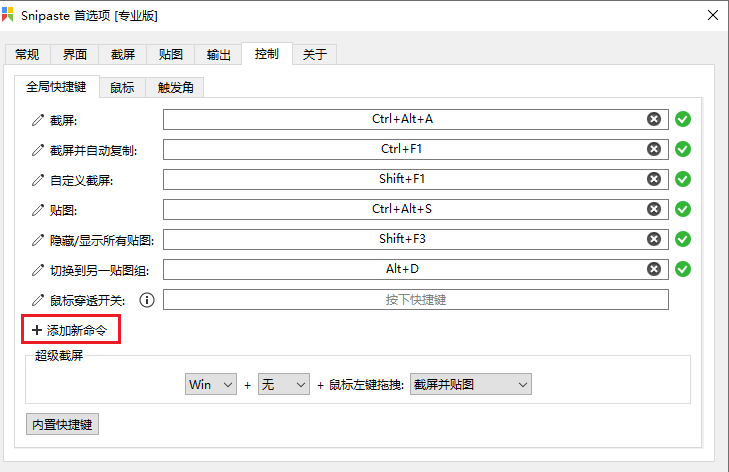Screen dimensions: 729x472
Task: Click the green checkmark next to Ctrl+Alt+A
Action: (683, 119)
